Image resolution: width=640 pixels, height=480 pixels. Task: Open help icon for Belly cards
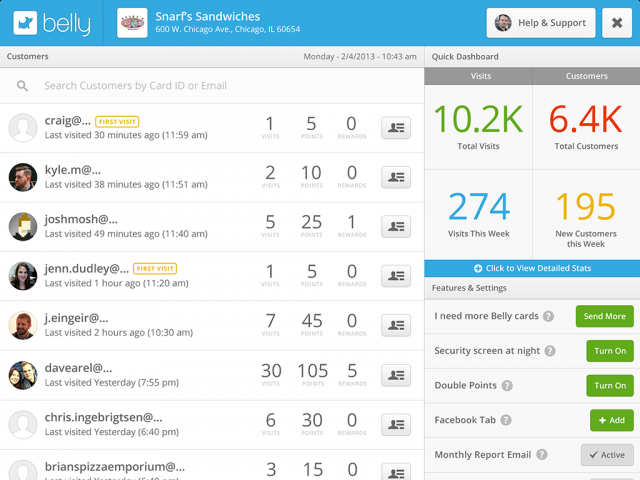coord(549,316)
